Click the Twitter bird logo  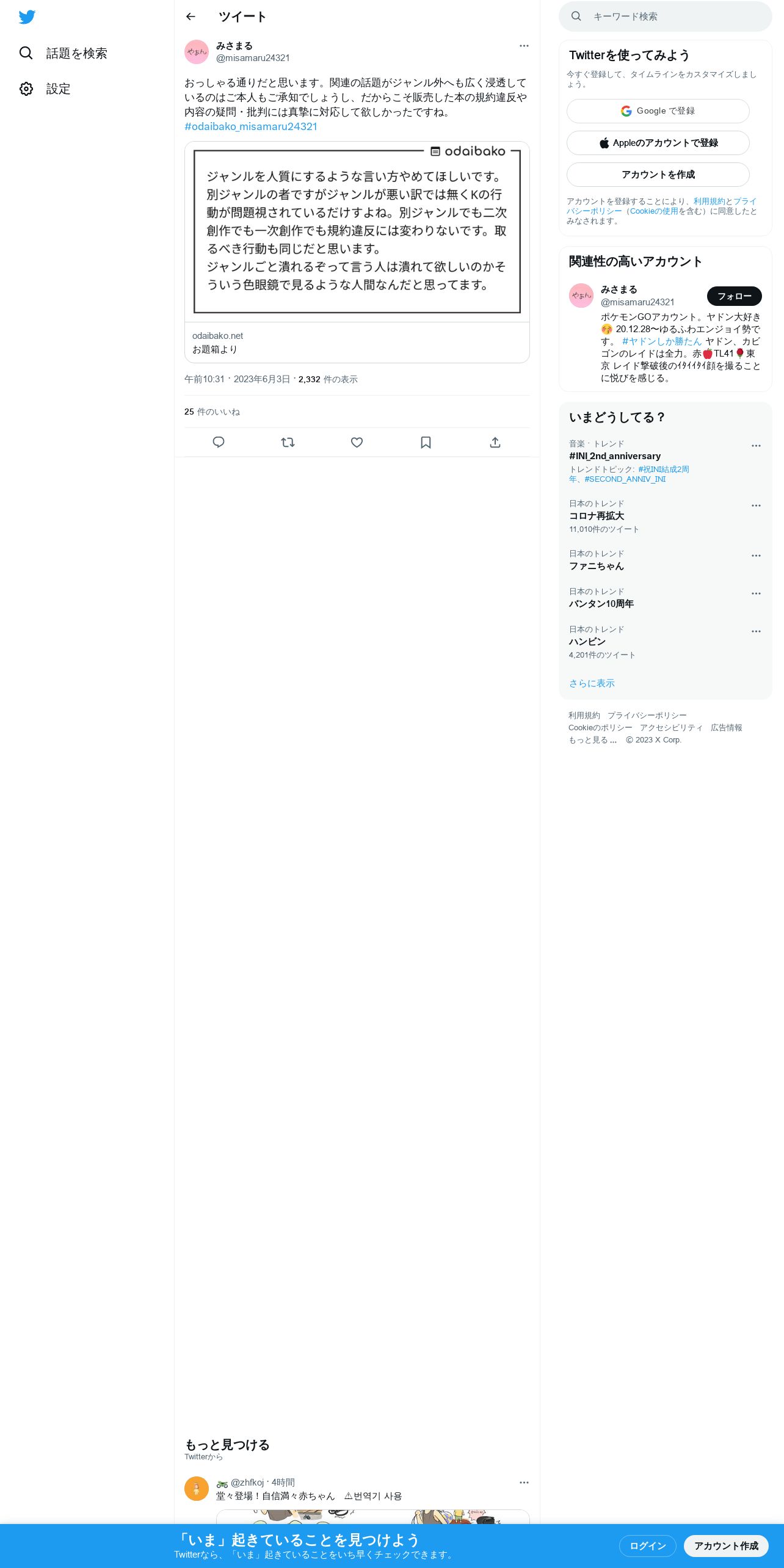click(27, 17)
